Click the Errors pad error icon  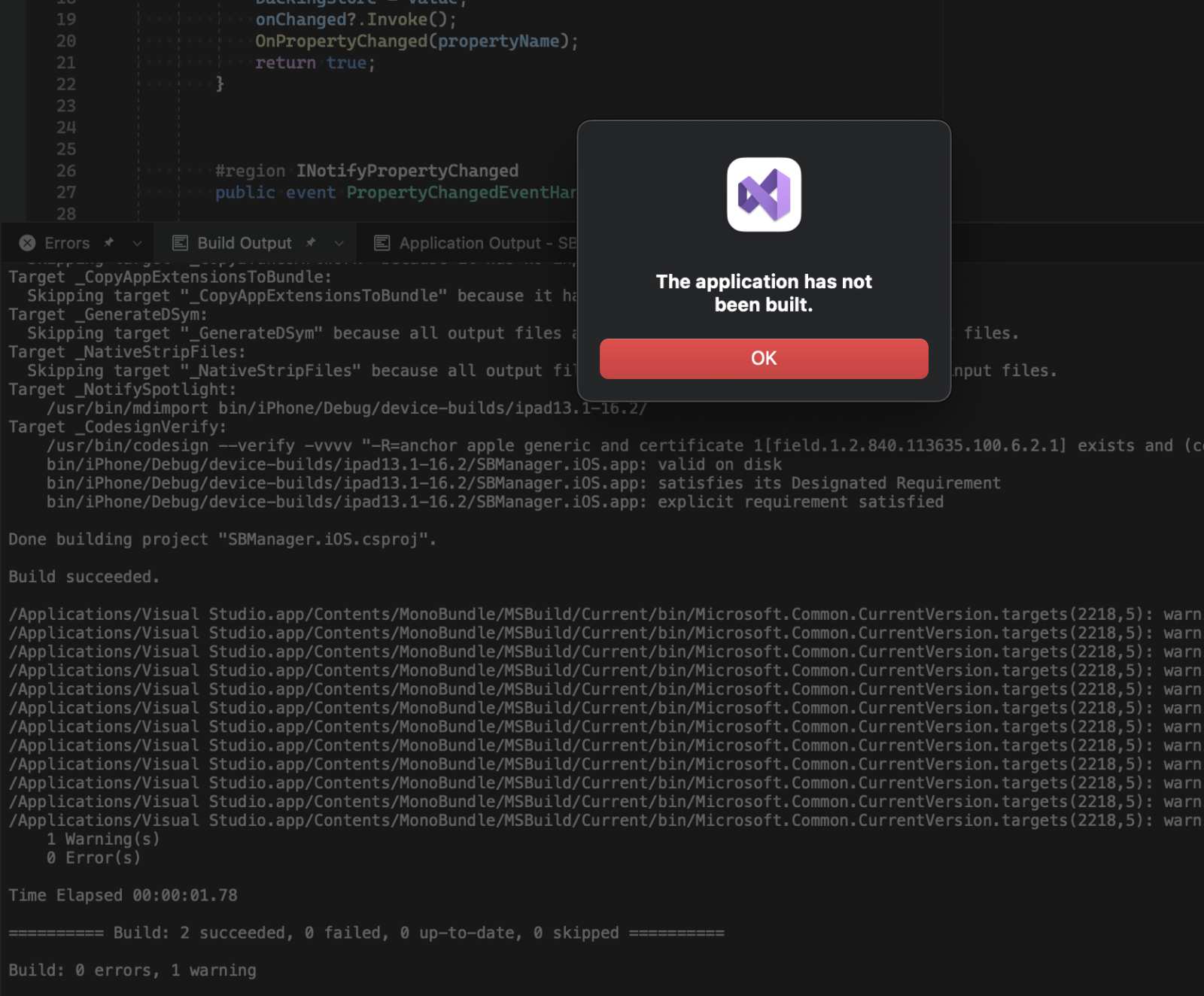28,243
